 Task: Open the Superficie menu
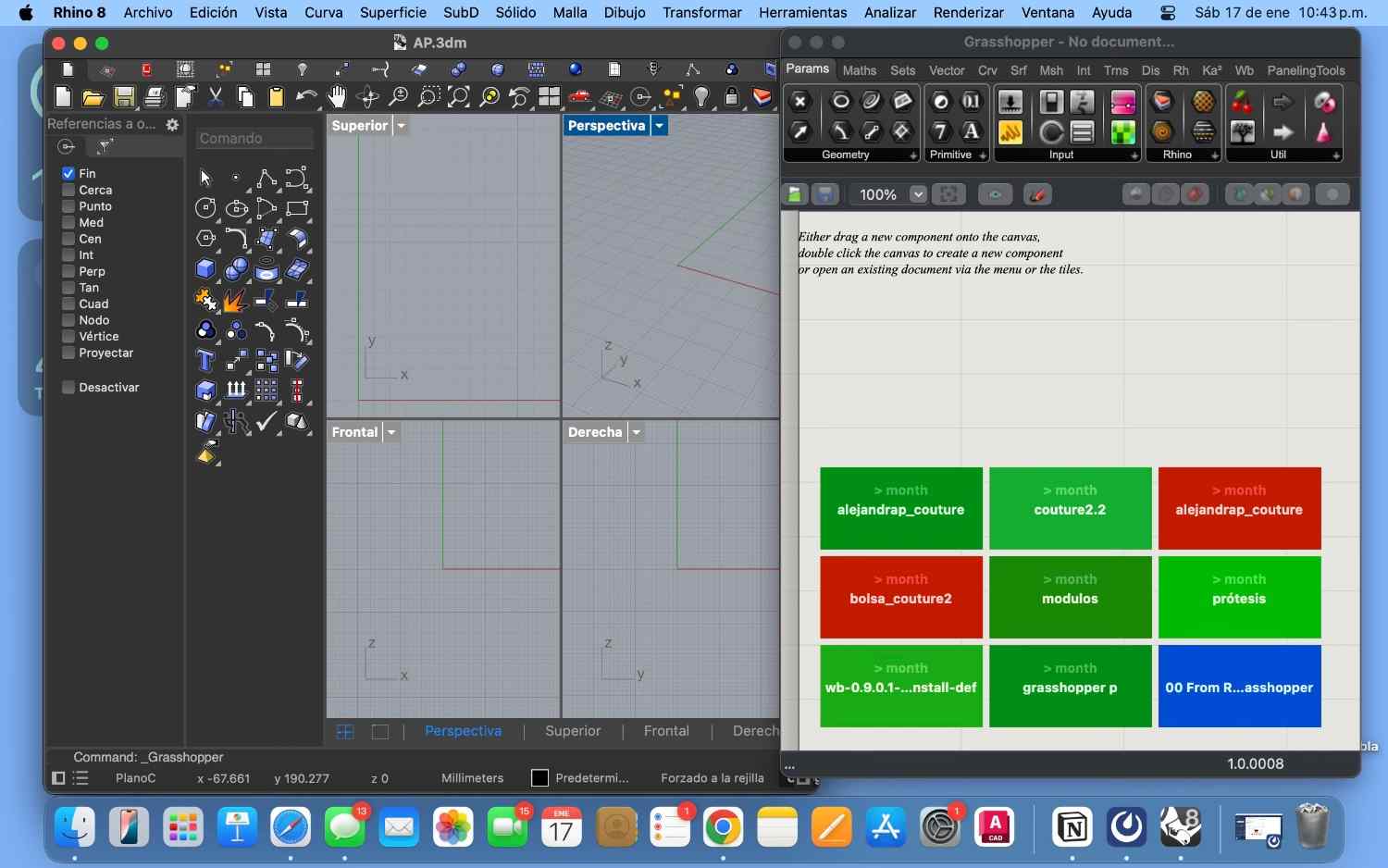pyautogui.click(x=392, y=13)
